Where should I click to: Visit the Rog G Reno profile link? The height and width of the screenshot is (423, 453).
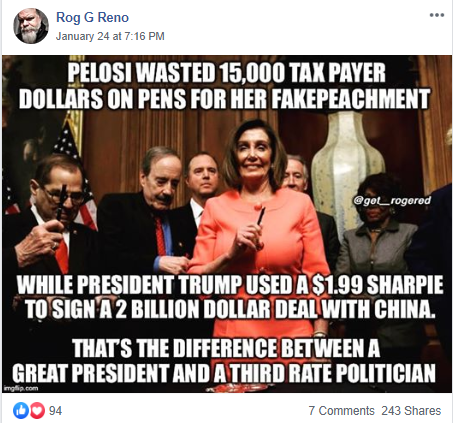92,17
